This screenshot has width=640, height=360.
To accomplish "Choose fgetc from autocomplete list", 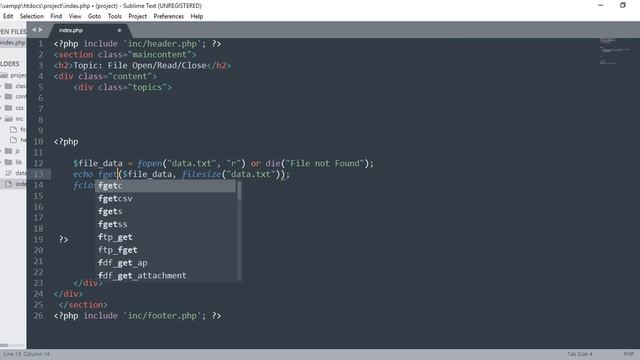I will click(x=165, y=186).
